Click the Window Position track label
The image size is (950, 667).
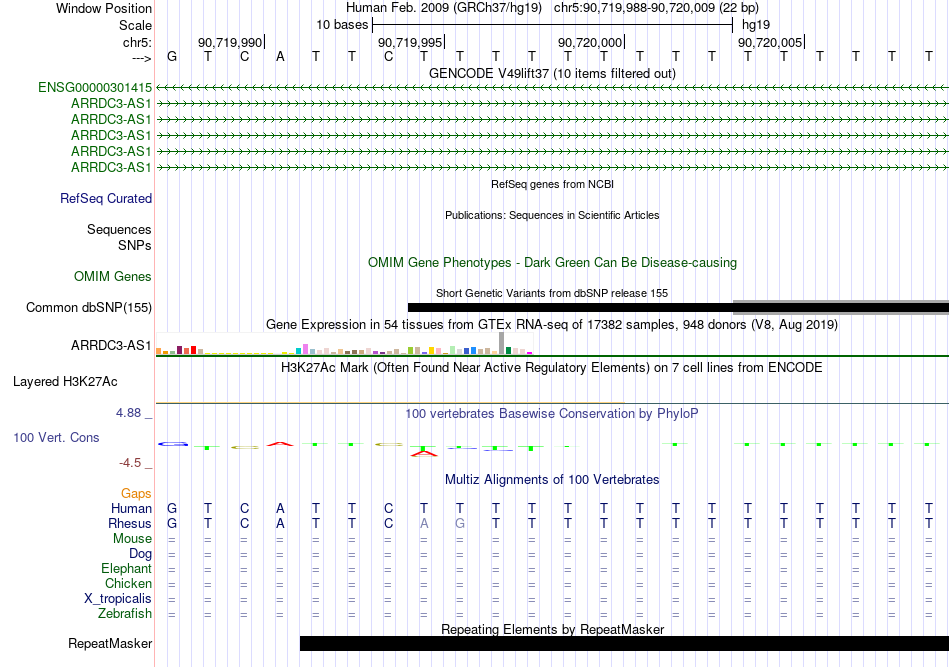(x=104, y=8)
